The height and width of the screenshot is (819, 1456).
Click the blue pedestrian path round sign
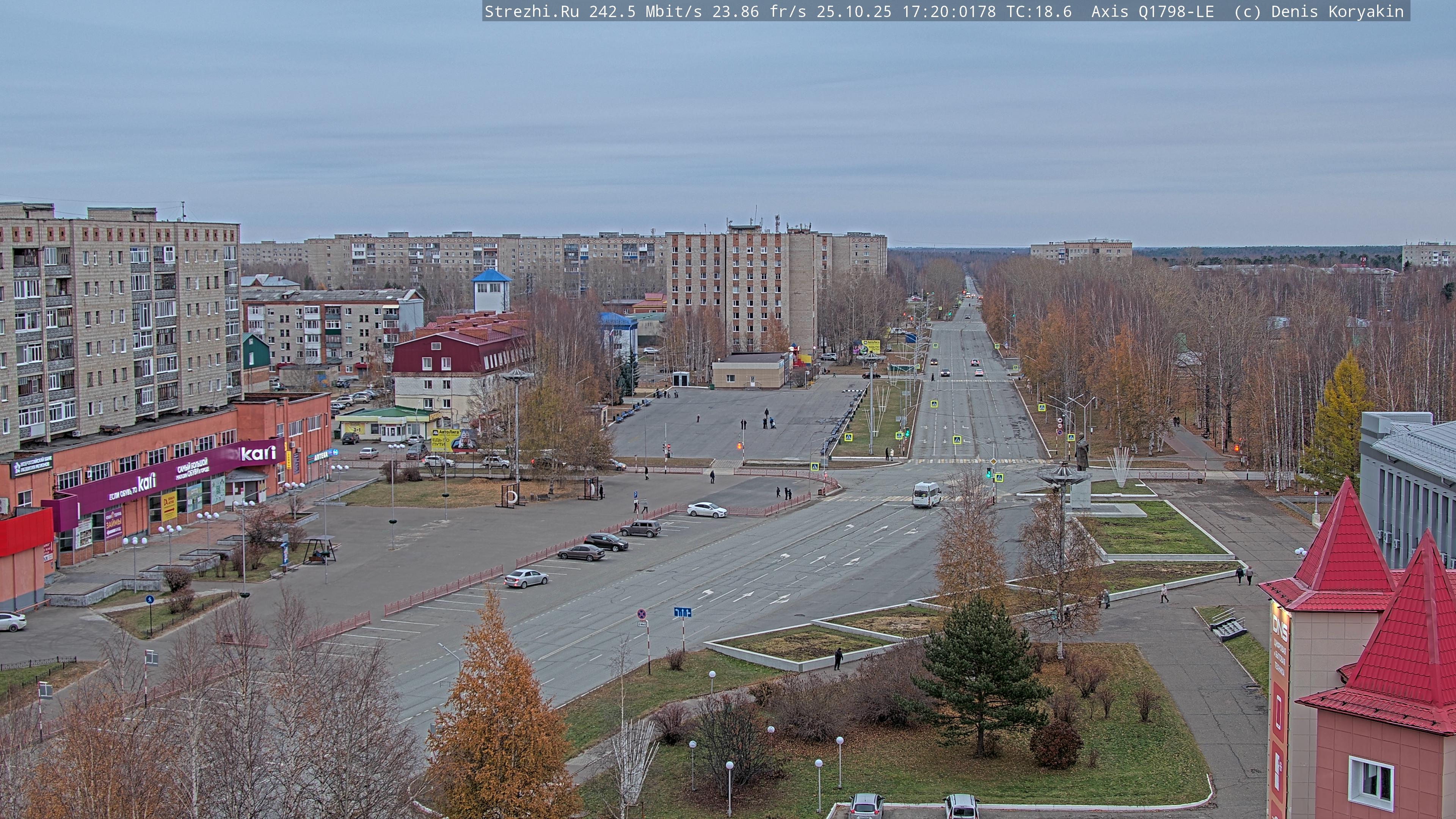coord(149,599)
